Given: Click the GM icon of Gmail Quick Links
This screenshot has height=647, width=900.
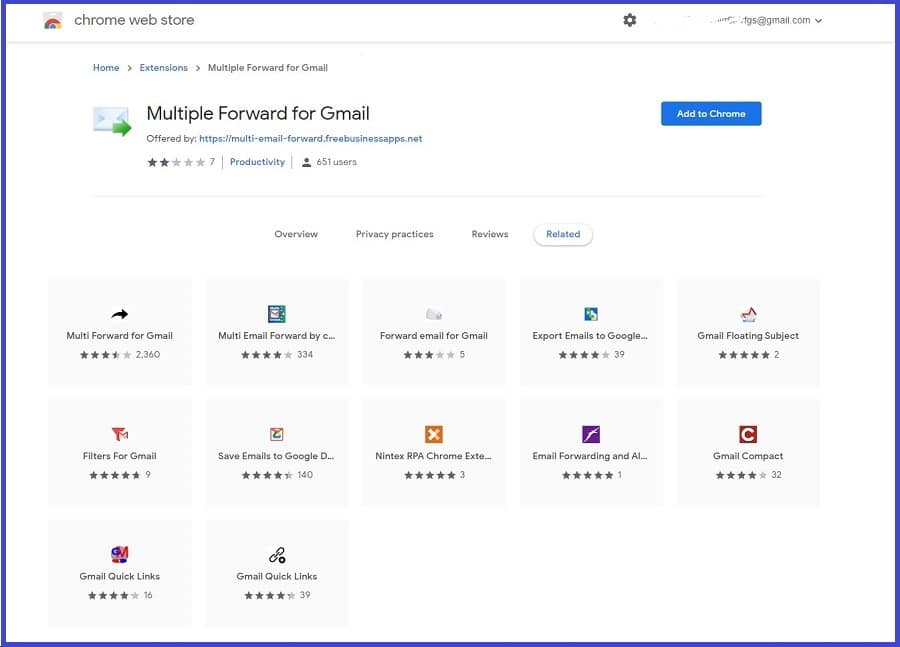Looking at the screenshot, I should [x=119, y=554].
